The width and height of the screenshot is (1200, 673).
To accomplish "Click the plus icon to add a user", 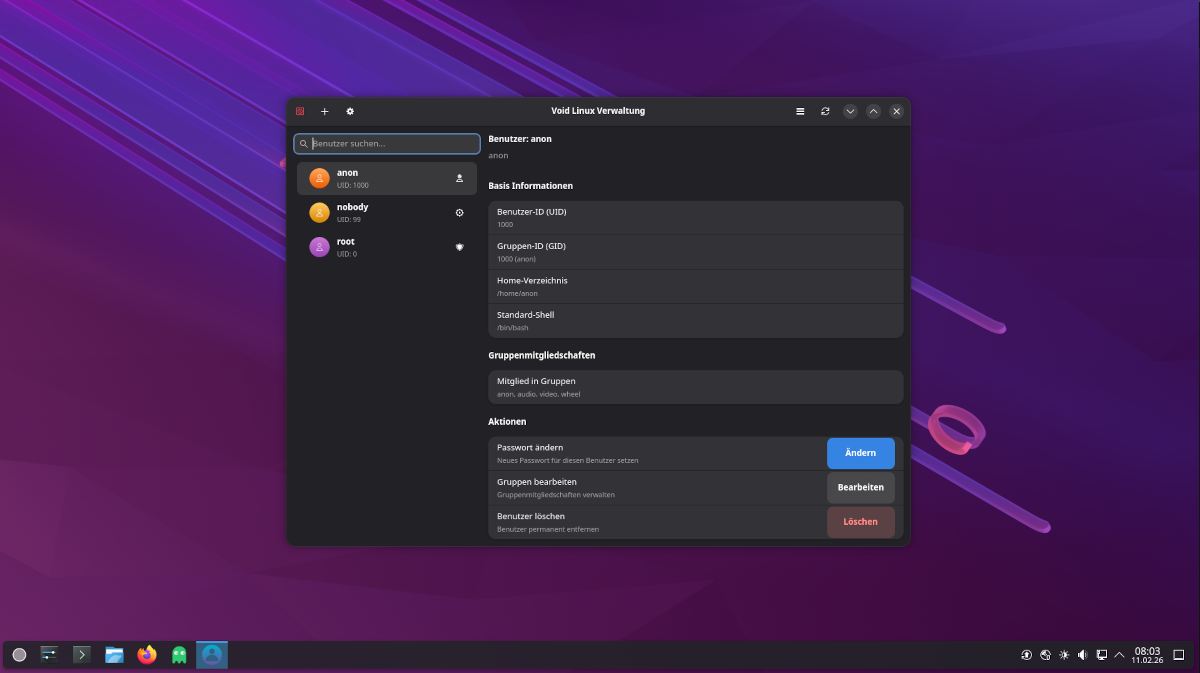I will (324, 111).
